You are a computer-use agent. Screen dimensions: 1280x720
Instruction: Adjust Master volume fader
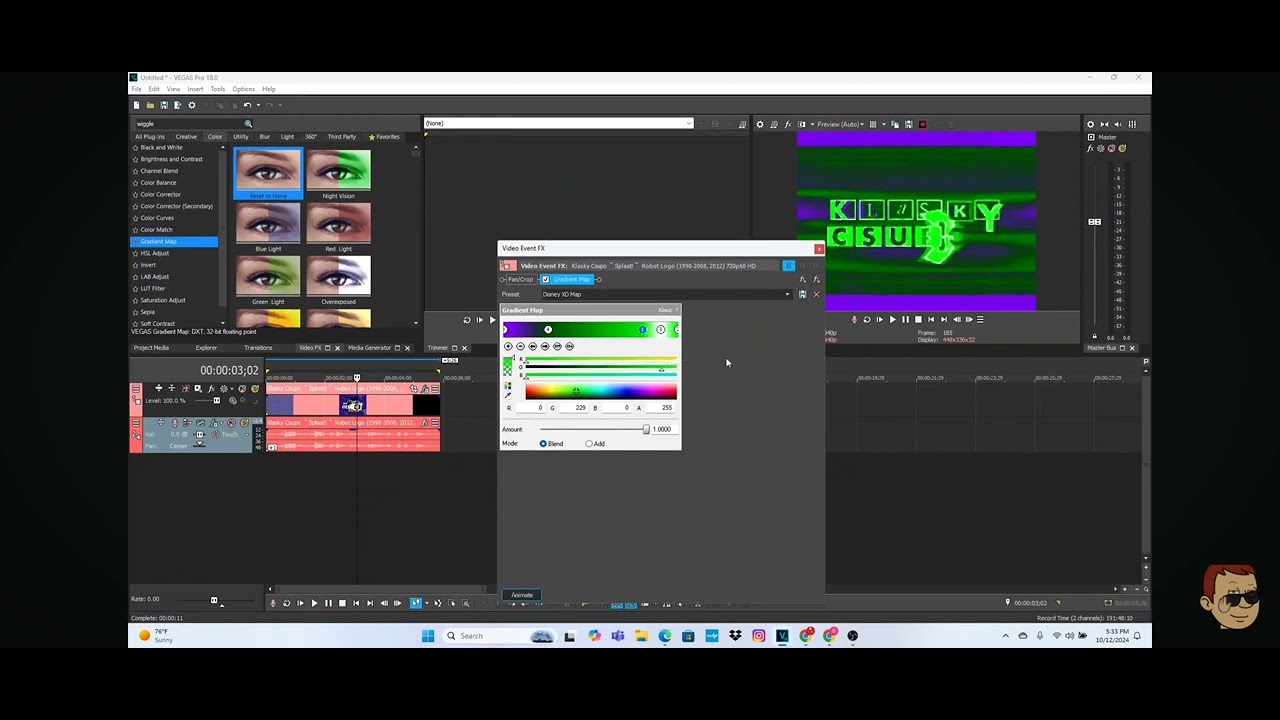[1094, 222]
